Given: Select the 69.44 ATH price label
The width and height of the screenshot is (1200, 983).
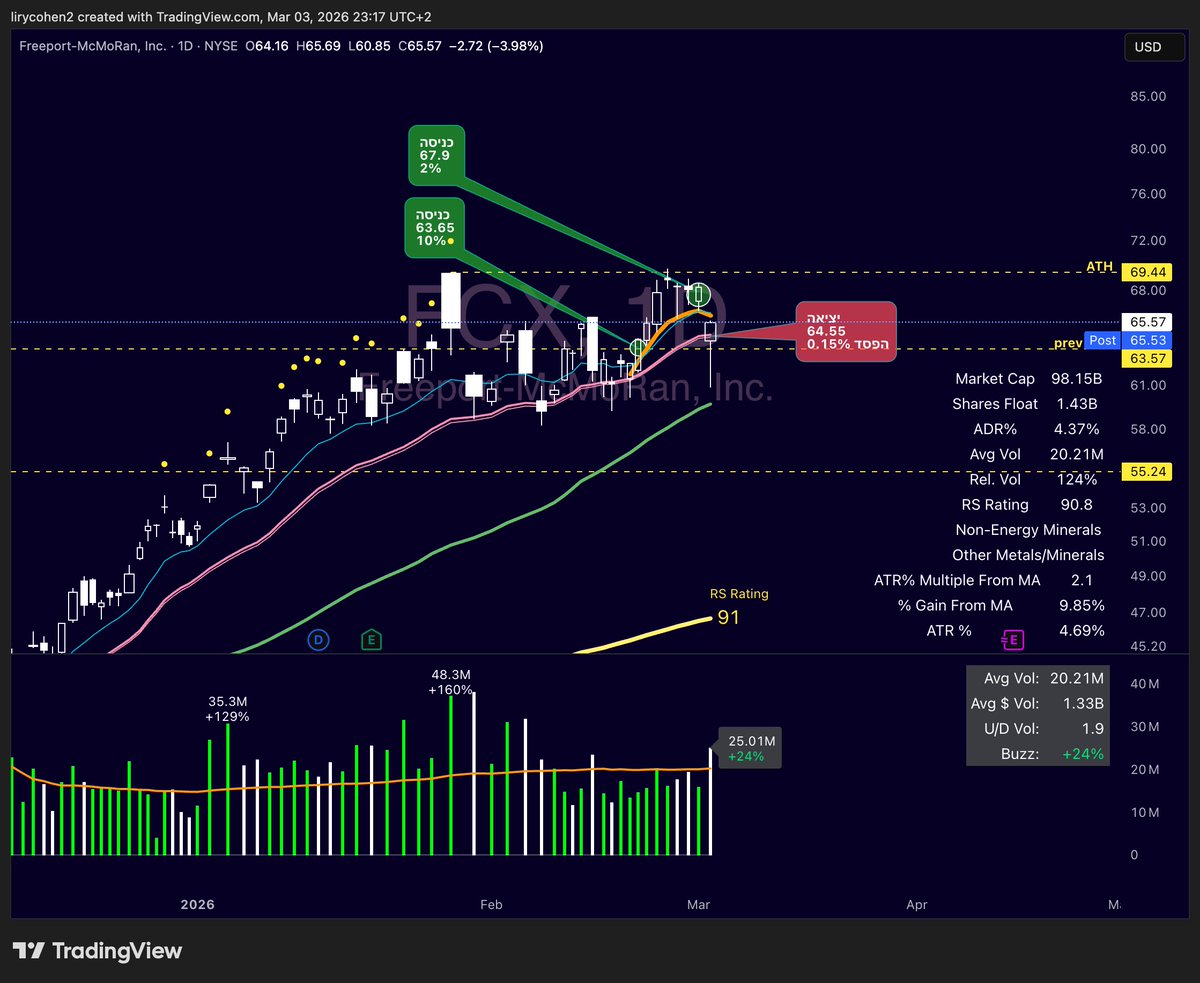Looking at the screenshot, I should tap(1145, 272).
